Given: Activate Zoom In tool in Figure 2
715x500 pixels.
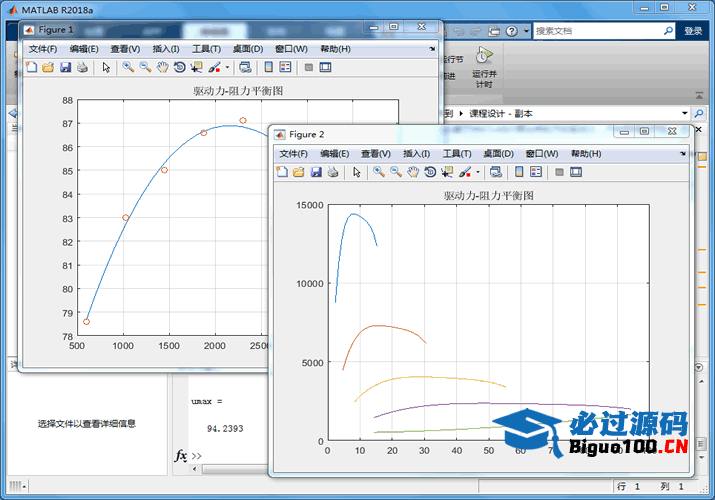Looking at the screenshot, I should pos(379,172).
